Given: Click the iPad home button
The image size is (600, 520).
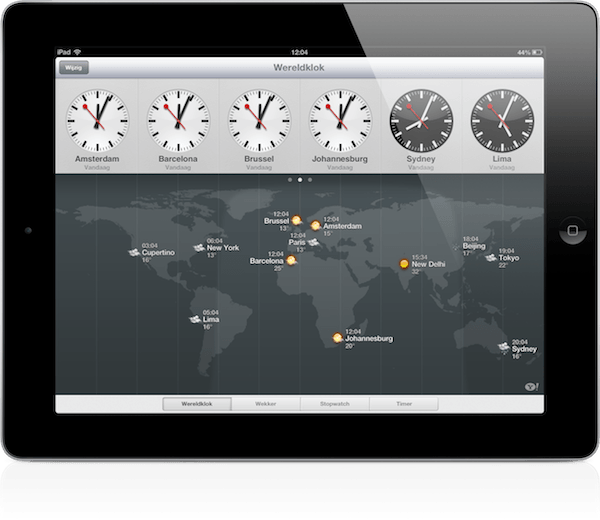Looking at the screenshot, I should [572, 230].
